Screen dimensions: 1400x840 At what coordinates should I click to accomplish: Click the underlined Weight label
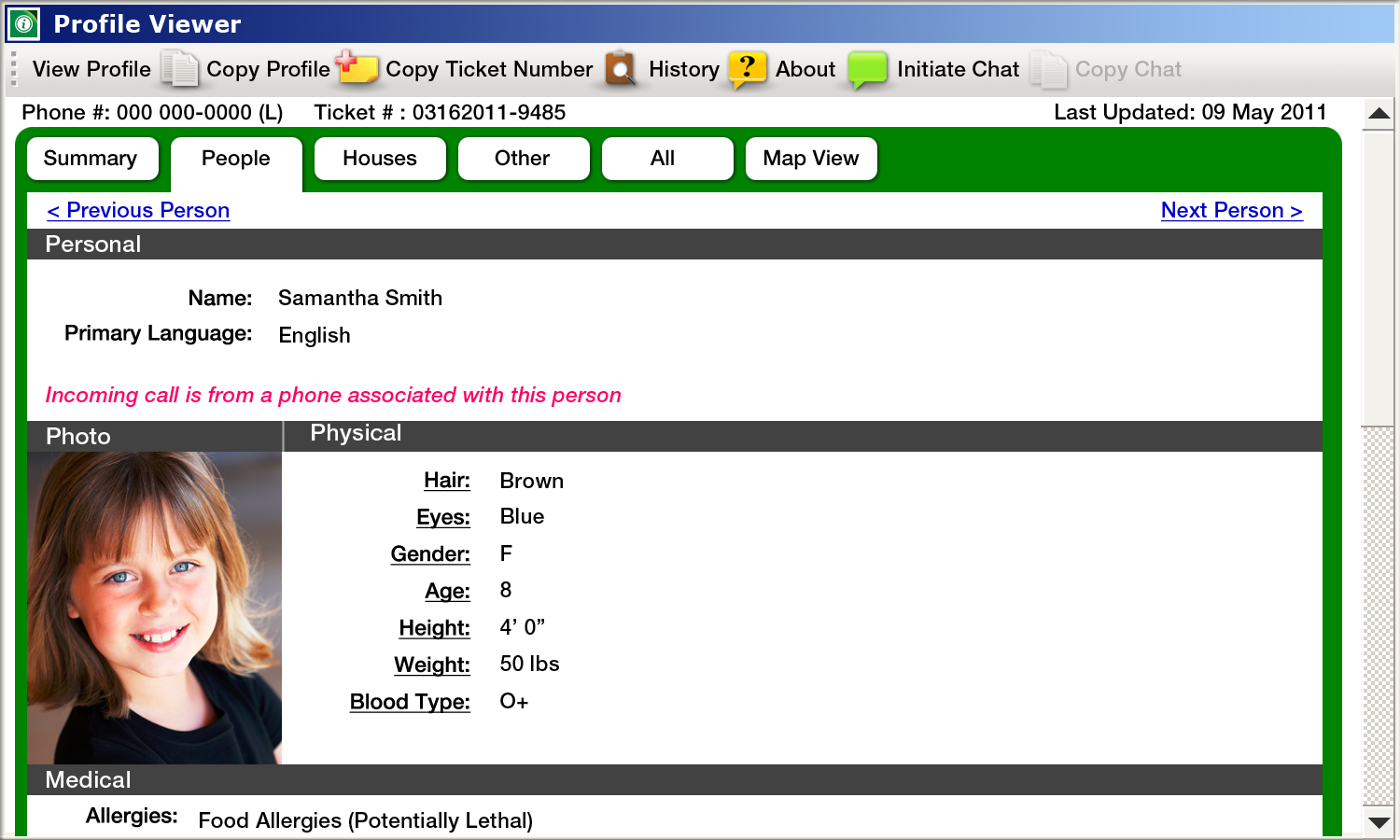(x=432, y=665)
